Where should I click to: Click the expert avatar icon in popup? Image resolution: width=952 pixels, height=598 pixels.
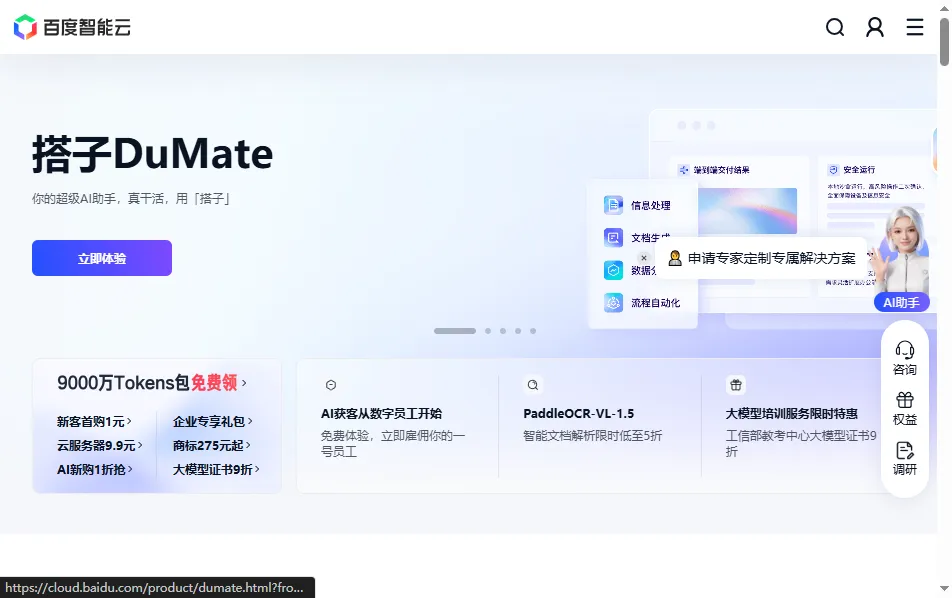click(x=675, y=258)
